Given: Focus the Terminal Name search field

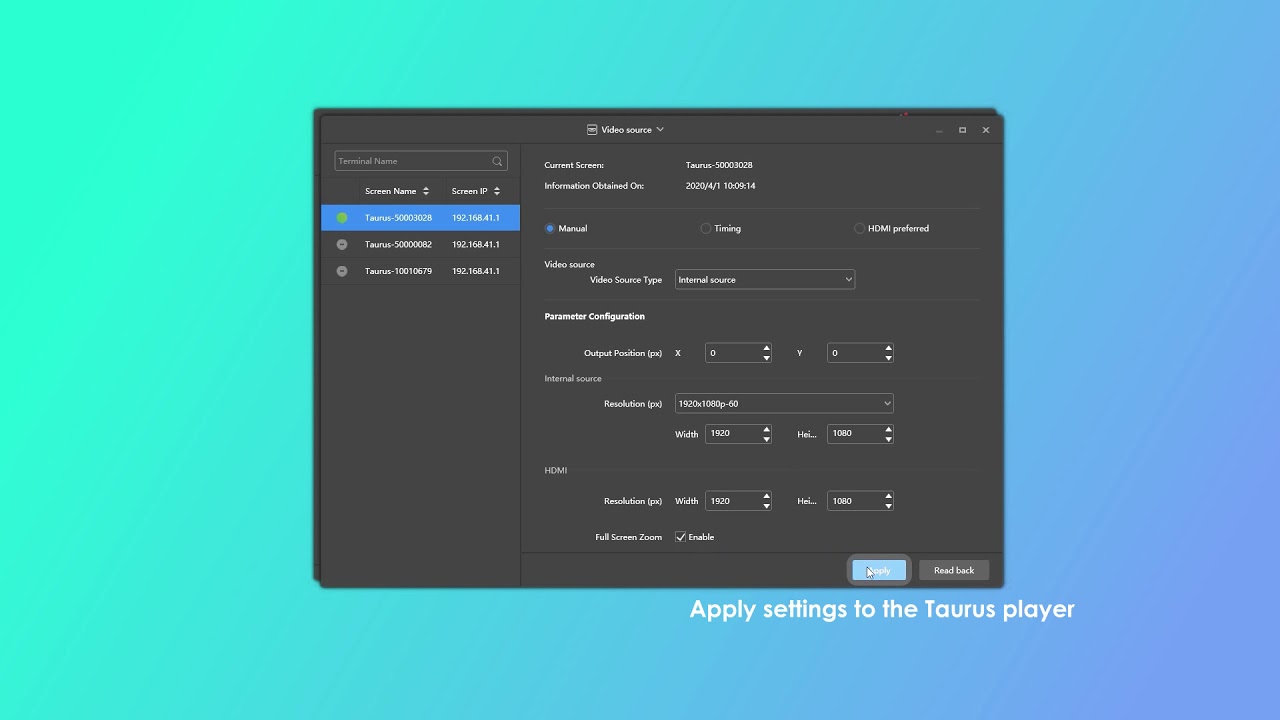Looking at the screenshot, I should tap(421, 161).
